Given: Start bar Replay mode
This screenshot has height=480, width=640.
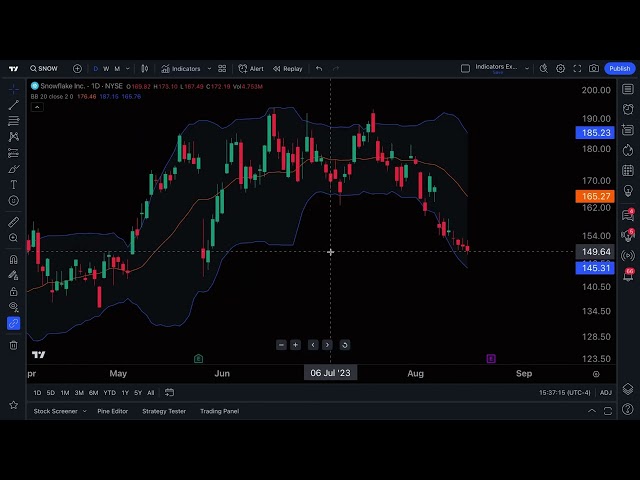Looking at the screenshot, I should click(x=288, y=69).
